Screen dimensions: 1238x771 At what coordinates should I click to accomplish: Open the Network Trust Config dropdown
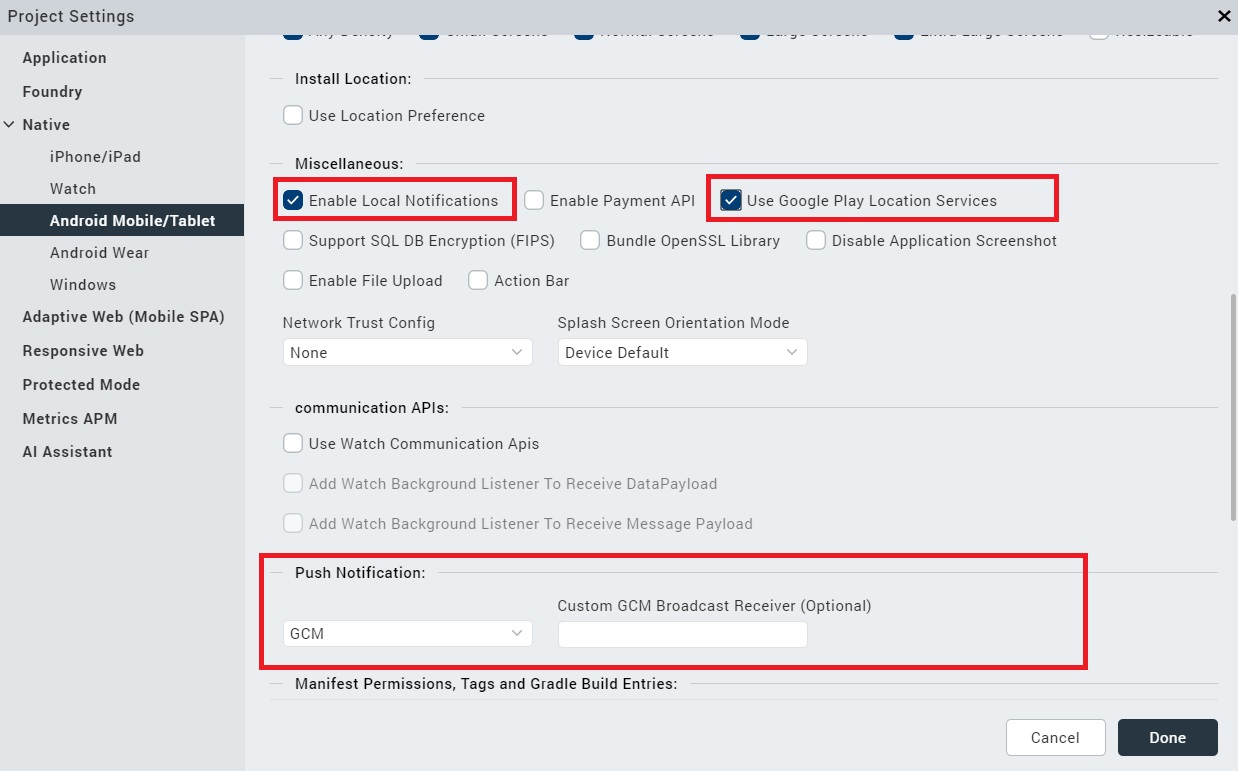click(x=407, y=352)
